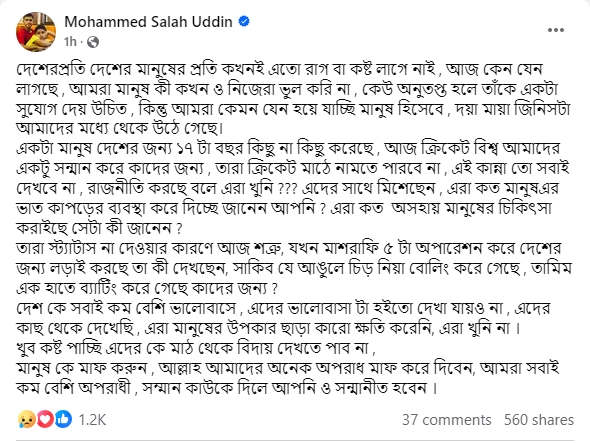Click the line starting একটা মানুষ দেশের জন্য ১৭
This screenshot has height=443, width=590.
click(288, 149)
